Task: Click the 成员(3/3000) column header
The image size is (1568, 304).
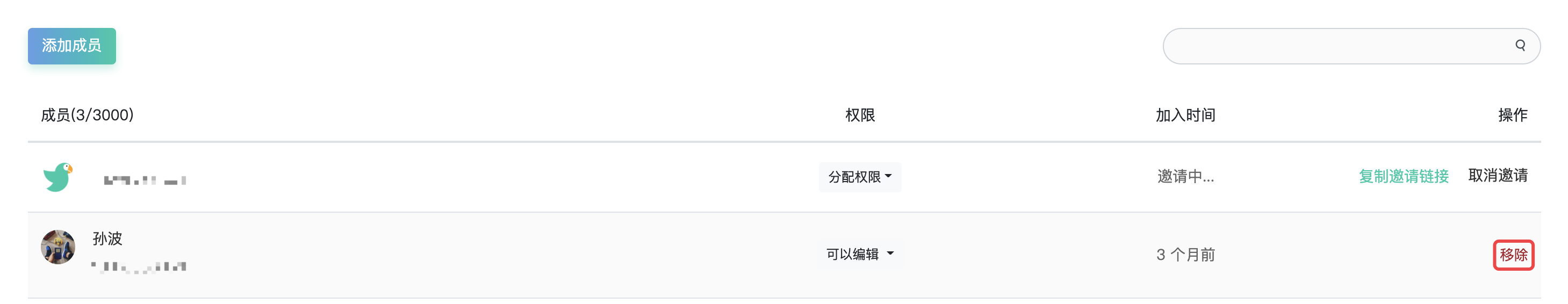Action: [x=87, y=115]
